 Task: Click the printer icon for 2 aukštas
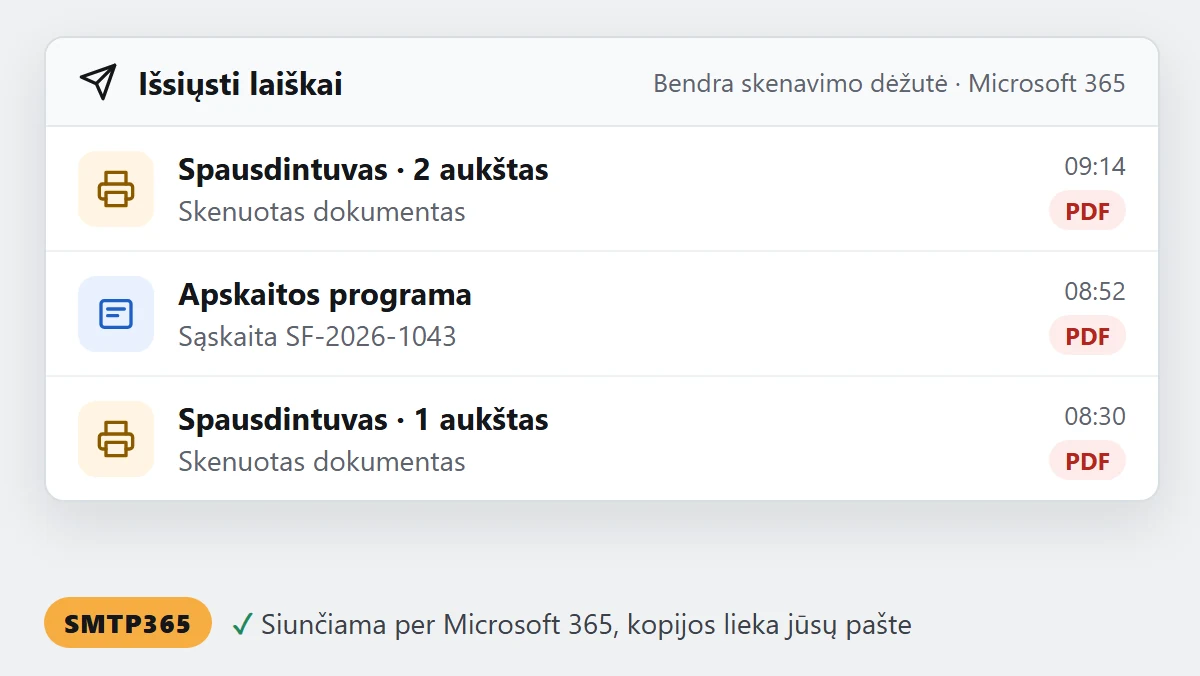[116, 189]
